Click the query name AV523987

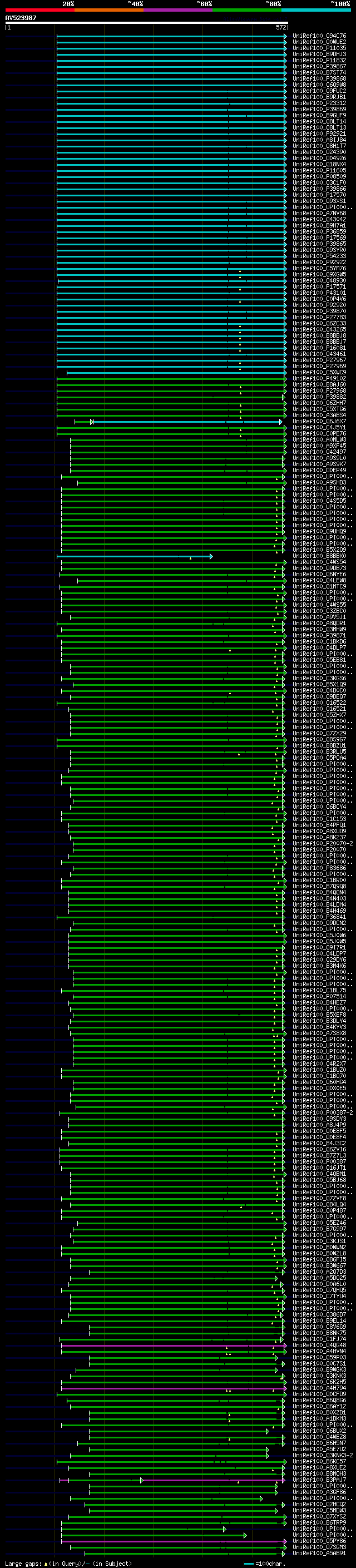click(x=21, y=18)
